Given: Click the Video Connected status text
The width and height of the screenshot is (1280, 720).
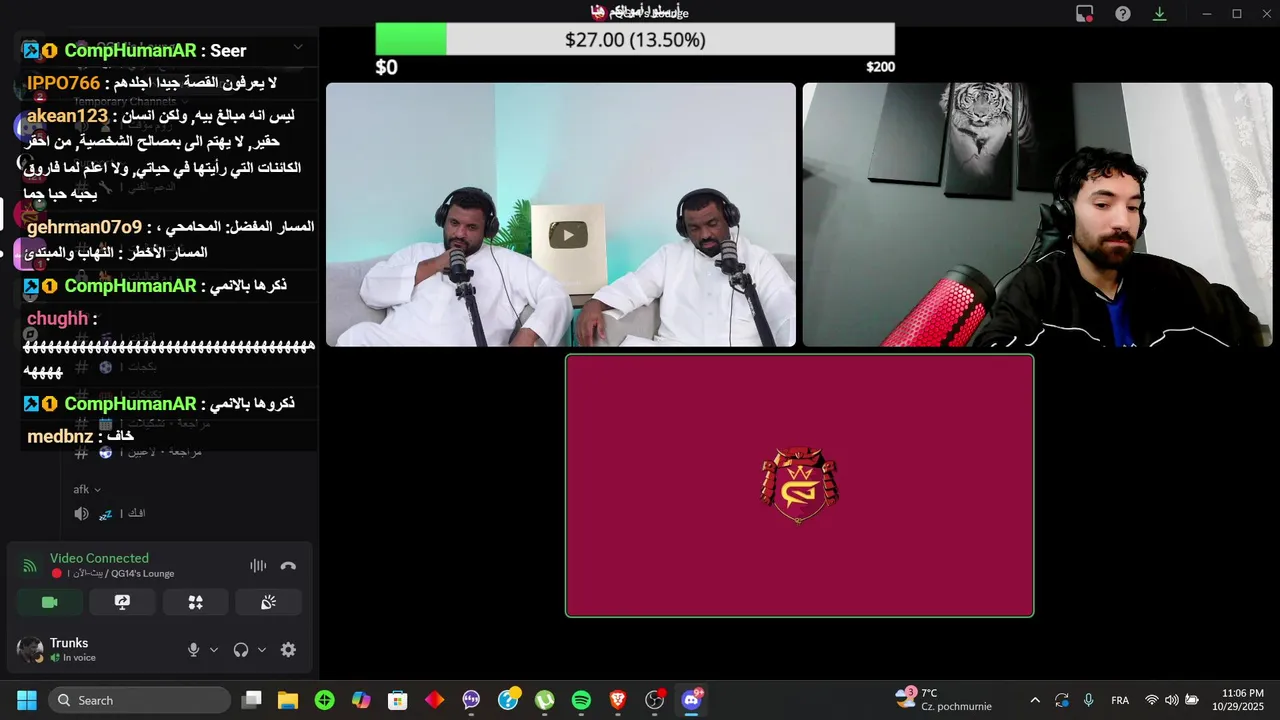Looking at the screenshot, I should pyautogui.click(x=99, y=558).
